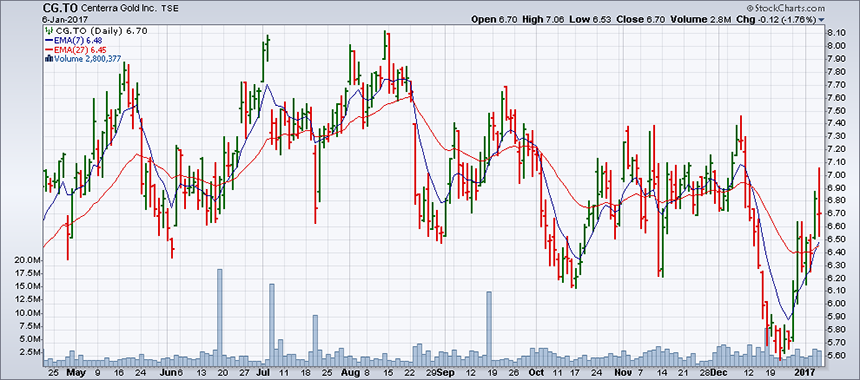This screenshot has height=380, width=860.
Task: Click the volume bars icon in legend
Action: pos(48,58)
